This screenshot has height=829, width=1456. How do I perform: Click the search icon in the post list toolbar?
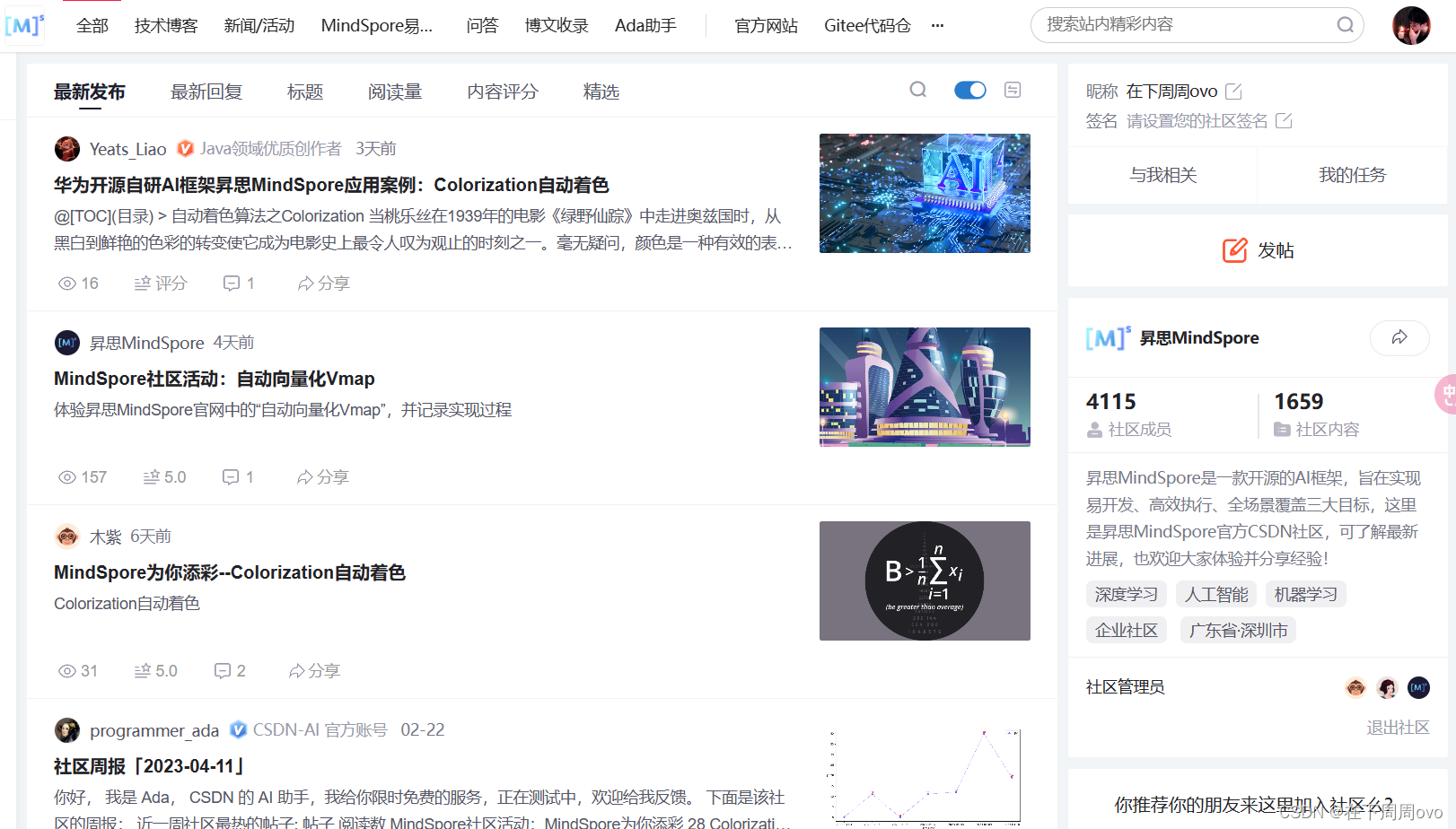pos(917,90)
